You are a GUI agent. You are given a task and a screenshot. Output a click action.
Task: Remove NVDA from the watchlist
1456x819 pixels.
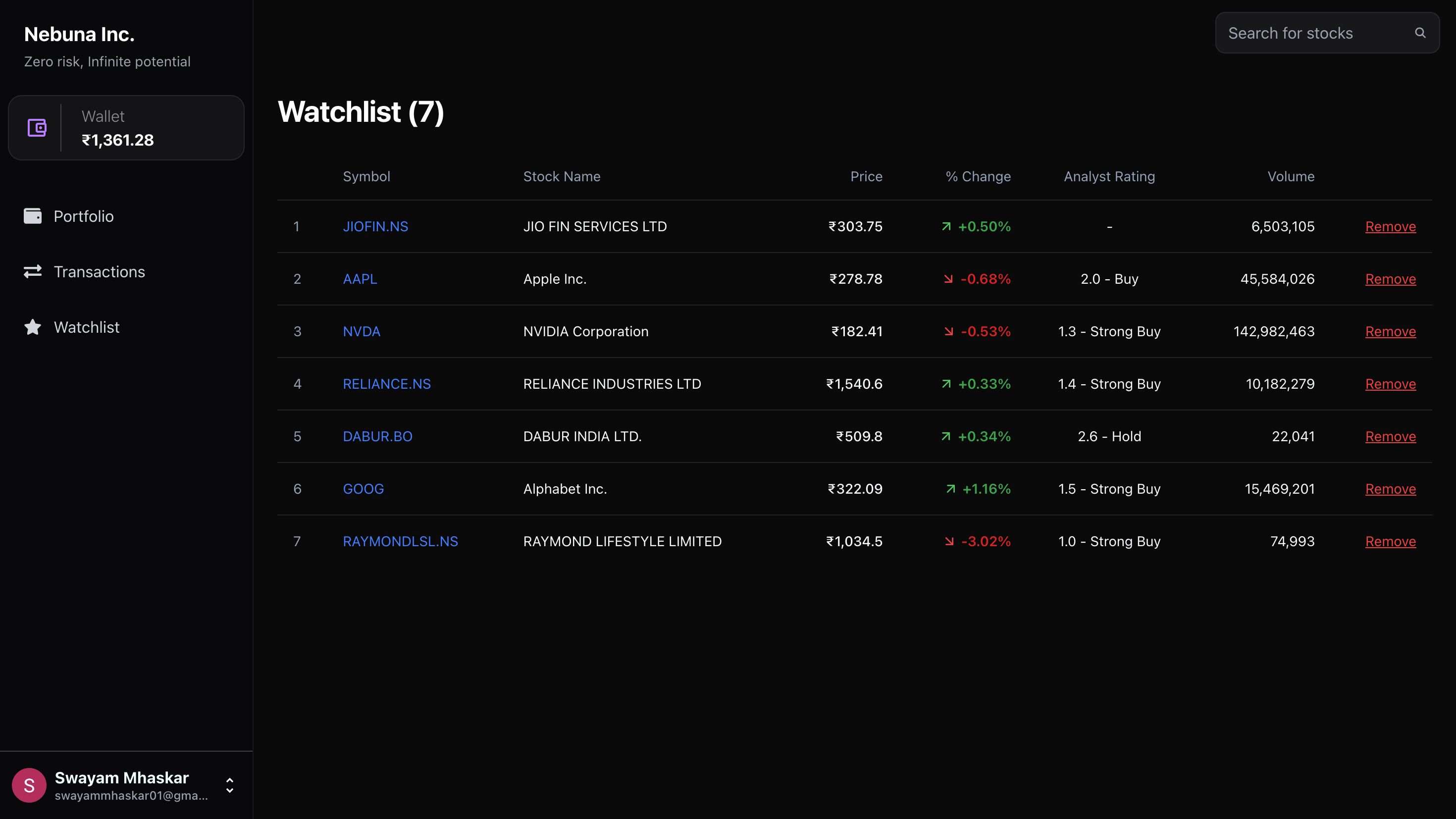point(1391,331)
